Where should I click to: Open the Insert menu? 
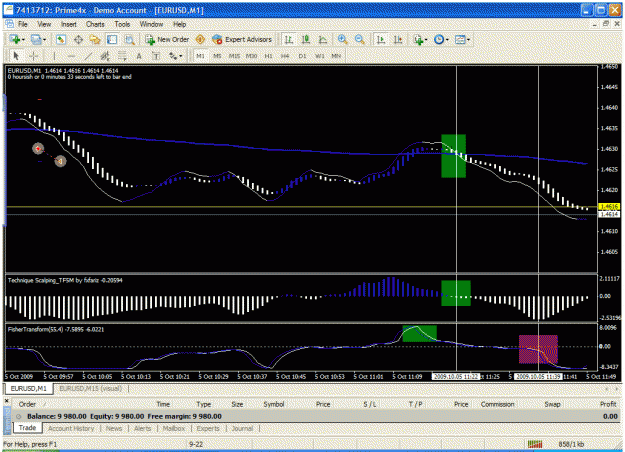pyautogui.click(x=69, y=24)
